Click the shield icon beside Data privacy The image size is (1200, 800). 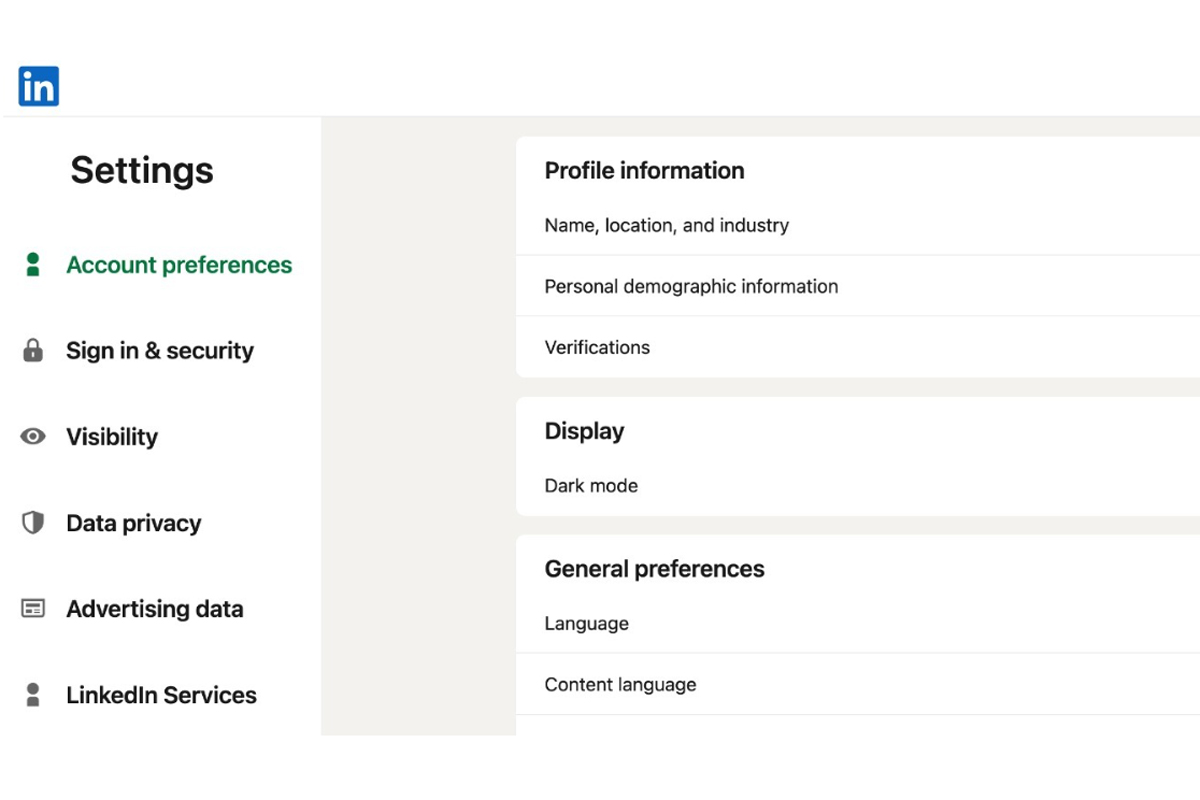[33, 523]
